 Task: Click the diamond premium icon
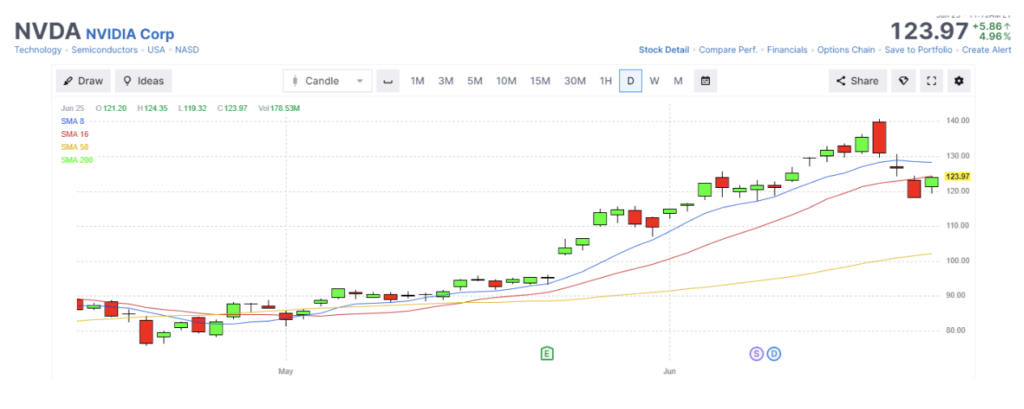pyautogui.click(x=903, y=81)
